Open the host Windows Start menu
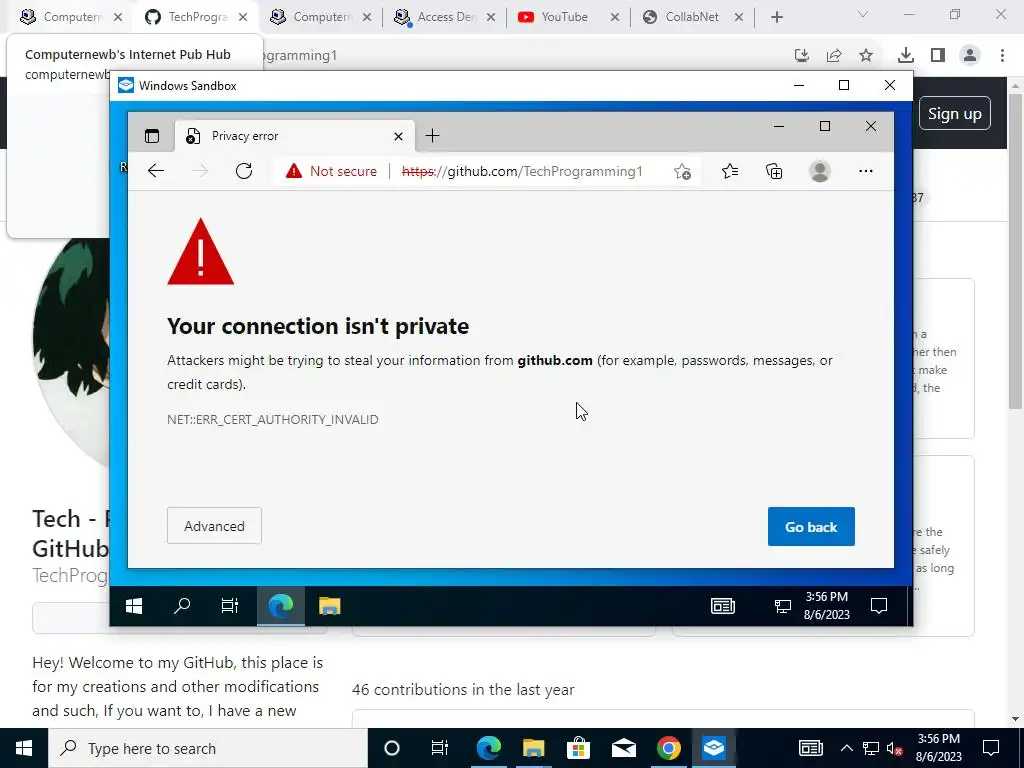 click(x=24, y=748)
